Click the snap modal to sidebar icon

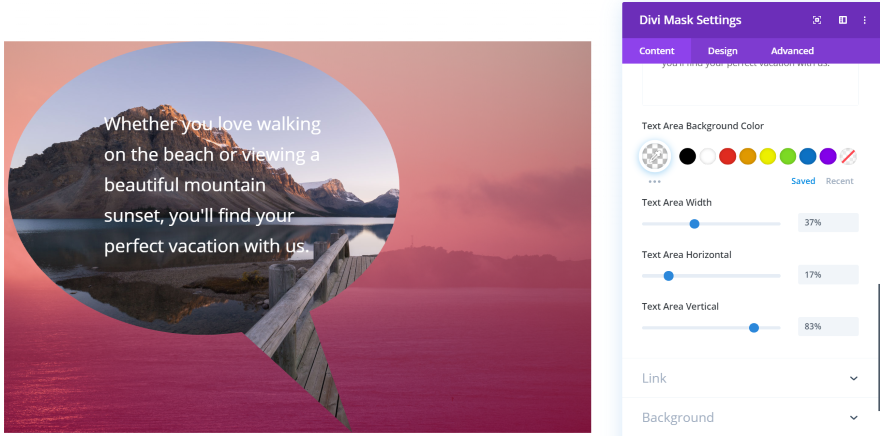tap(843, 20)
